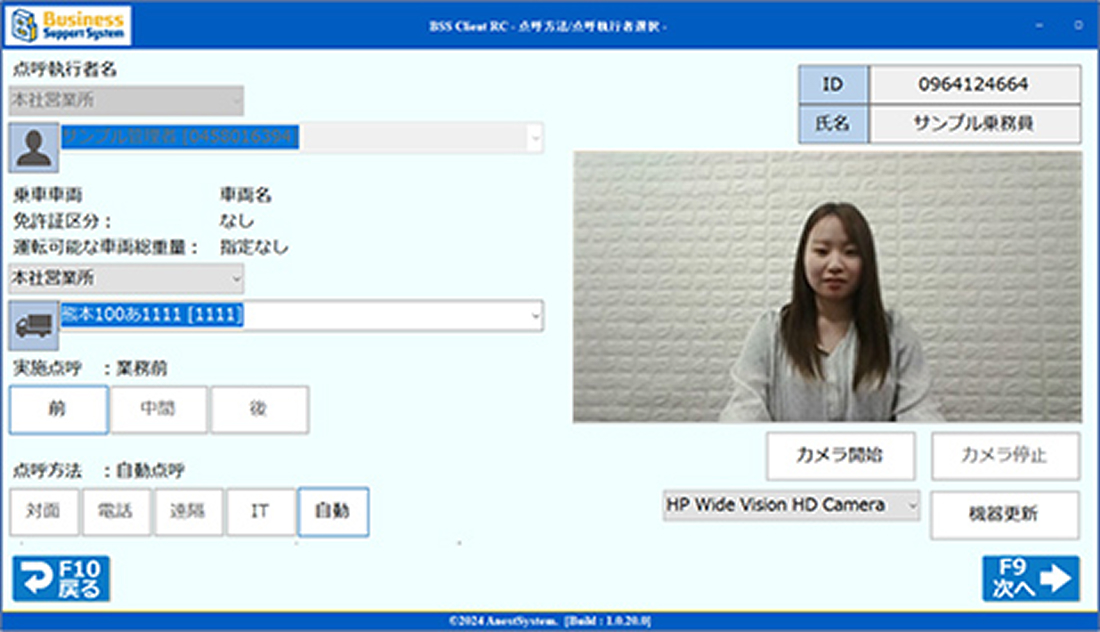Choose 電話 roll call method
The image size is (1100, 632).
point(117,511)
